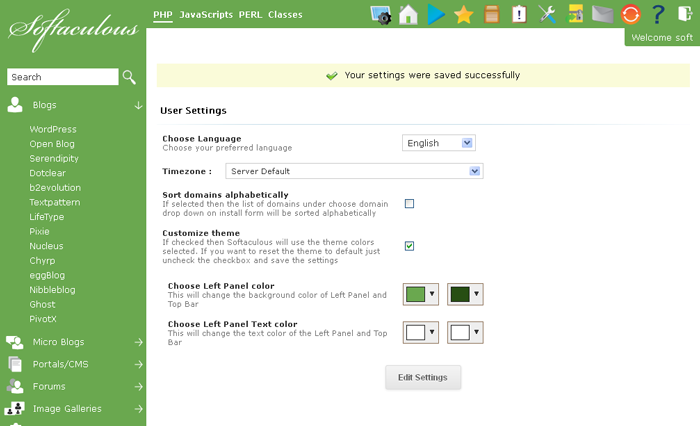This screenshot has width=700, height=426.
Task: Open Nucleus in sidebar
Action: click(x=46, y=246)
